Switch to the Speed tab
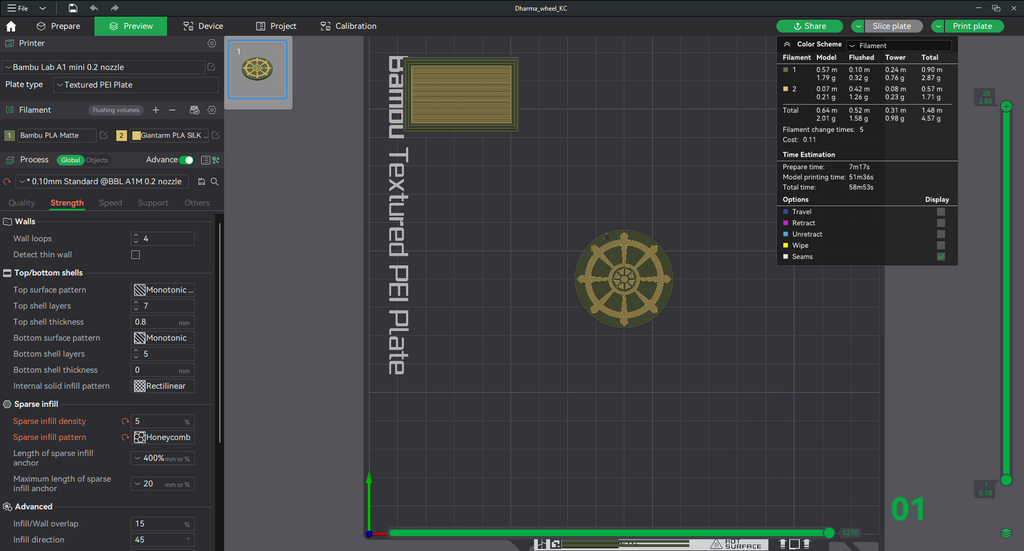Image resolution: width=1024 pixels, height=551 pixels. click(110, 203)
